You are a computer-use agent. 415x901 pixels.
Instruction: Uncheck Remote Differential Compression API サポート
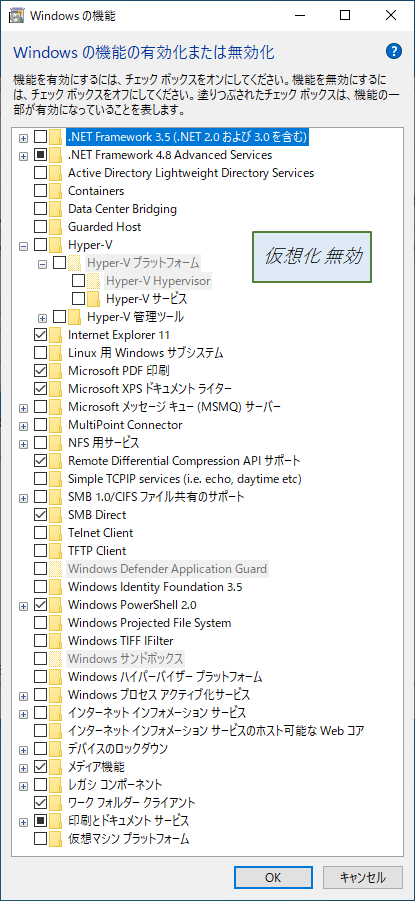click(x=40, y=461)
